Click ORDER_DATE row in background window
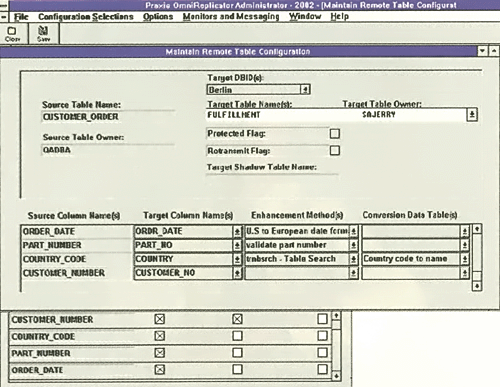This screenshot has height=387, width=500. coord(170,370)
